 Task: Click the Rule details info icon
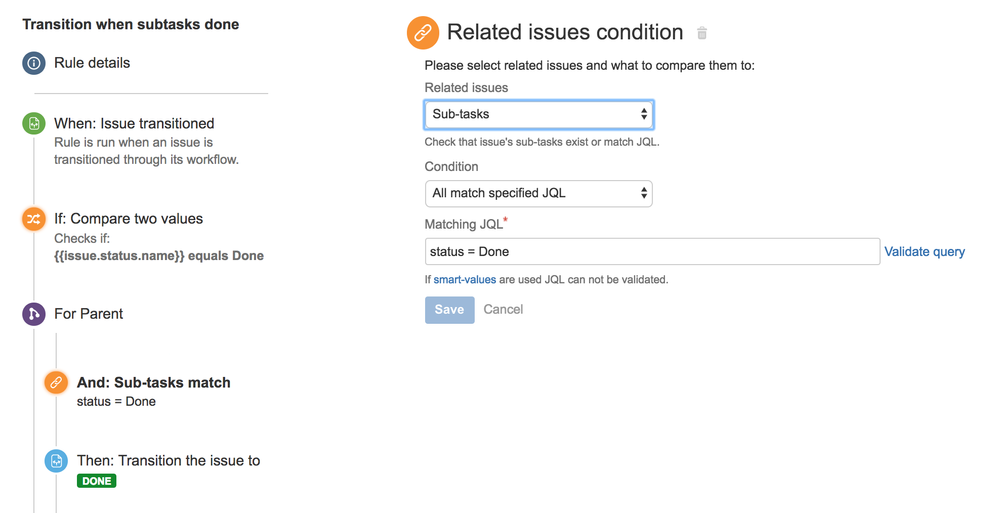34,63
